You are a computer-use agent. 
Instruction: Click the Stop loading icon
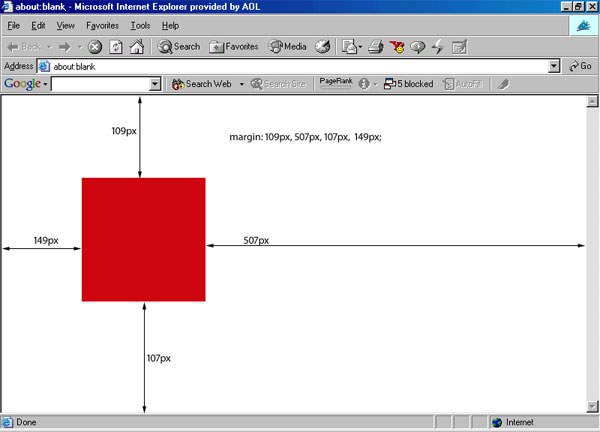click(x=95, y=46)
